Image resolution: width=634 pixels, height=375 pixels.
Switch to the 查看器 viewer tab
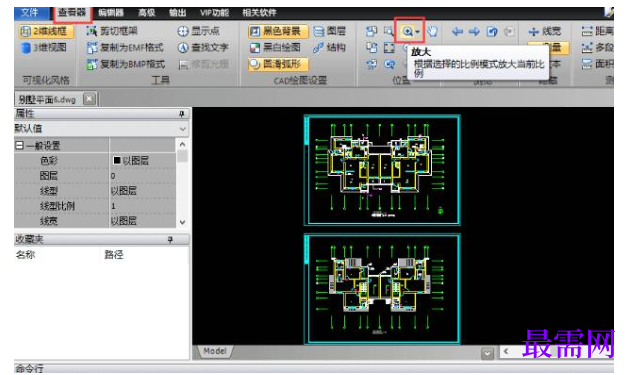pyautogui.click(x=72, y=13)
